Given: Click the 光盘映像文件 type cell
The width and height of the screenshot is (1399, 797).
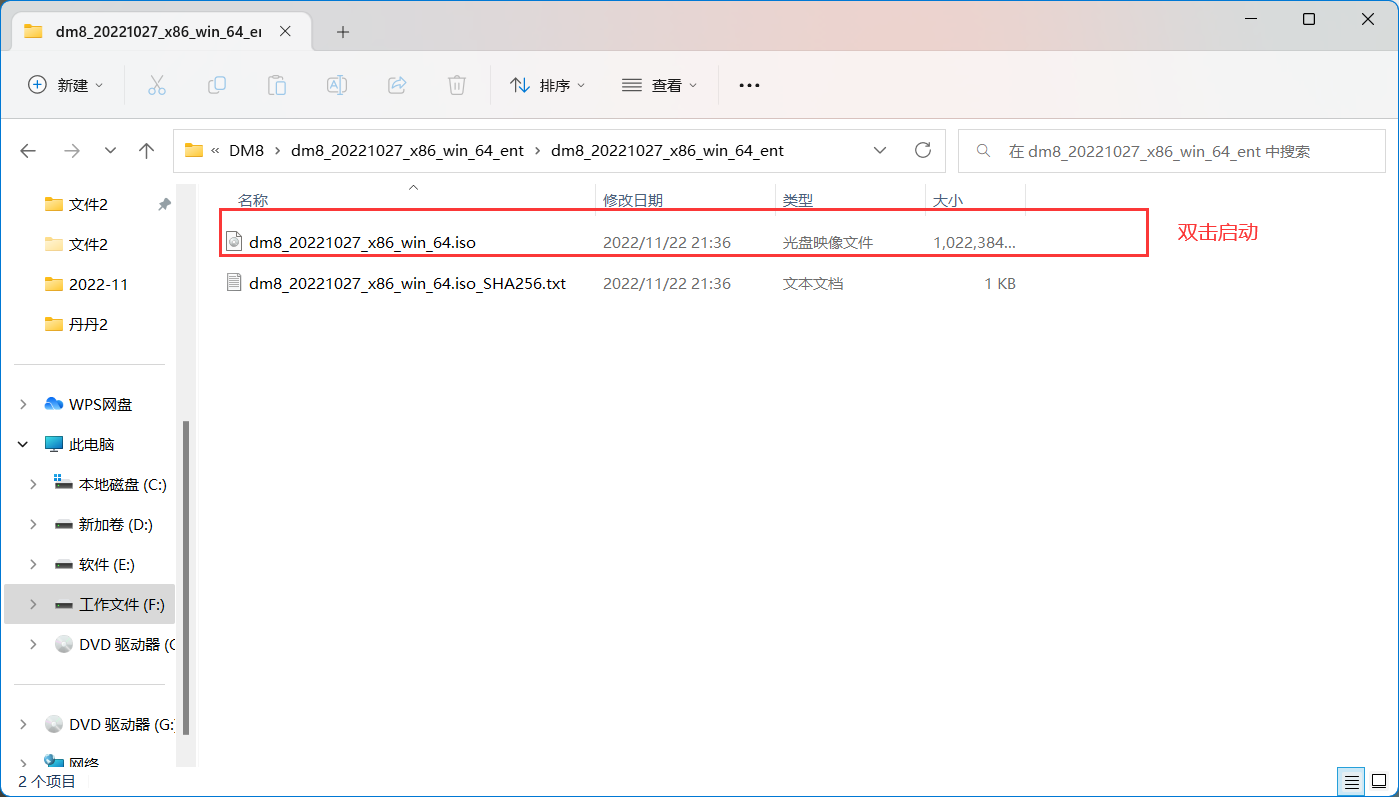Looking at the screenshot, I should pyautogui.click(x=828, y=242).
